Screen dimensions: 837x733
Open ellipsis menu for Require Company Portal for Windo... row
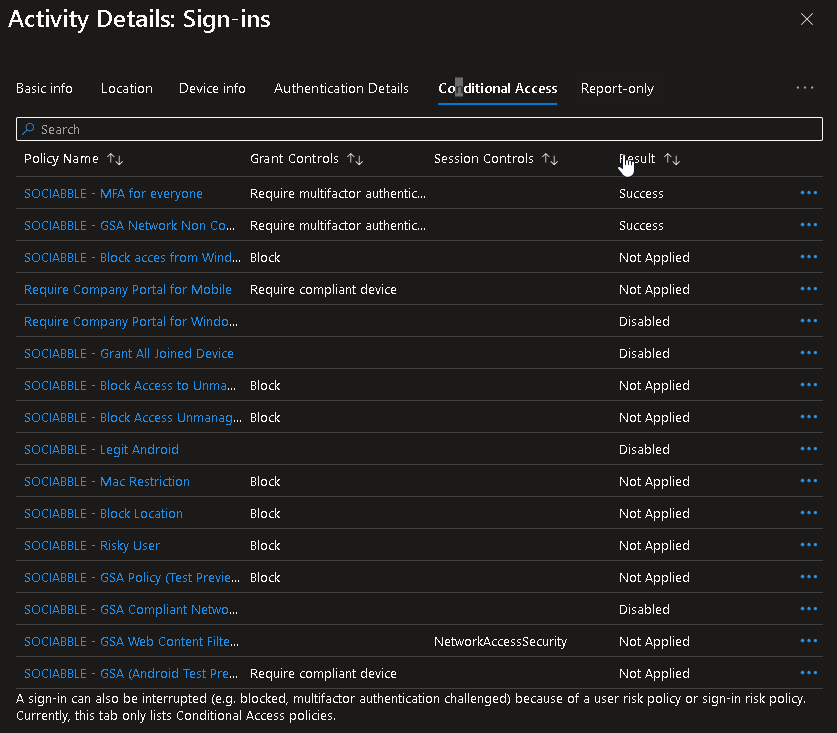click(809, 321)
